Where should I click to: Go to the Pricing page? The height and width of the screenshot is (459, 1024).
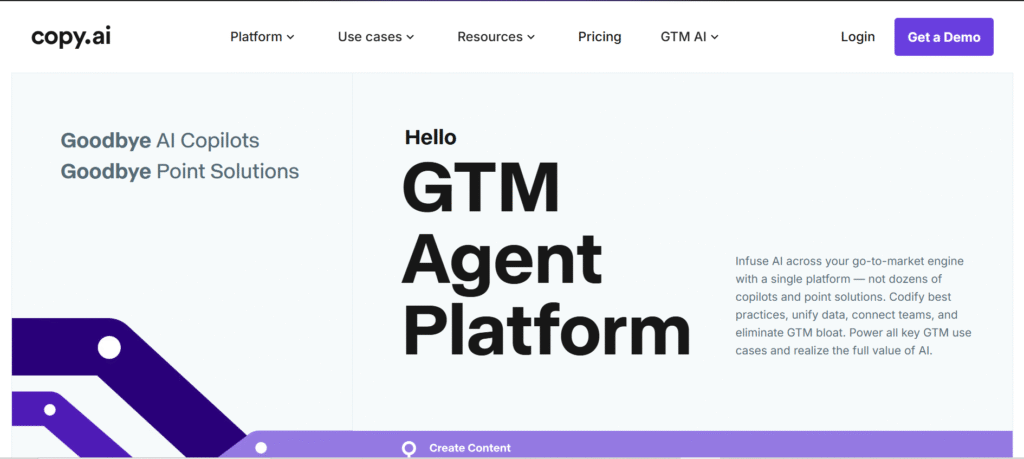[x=600, y=37]
